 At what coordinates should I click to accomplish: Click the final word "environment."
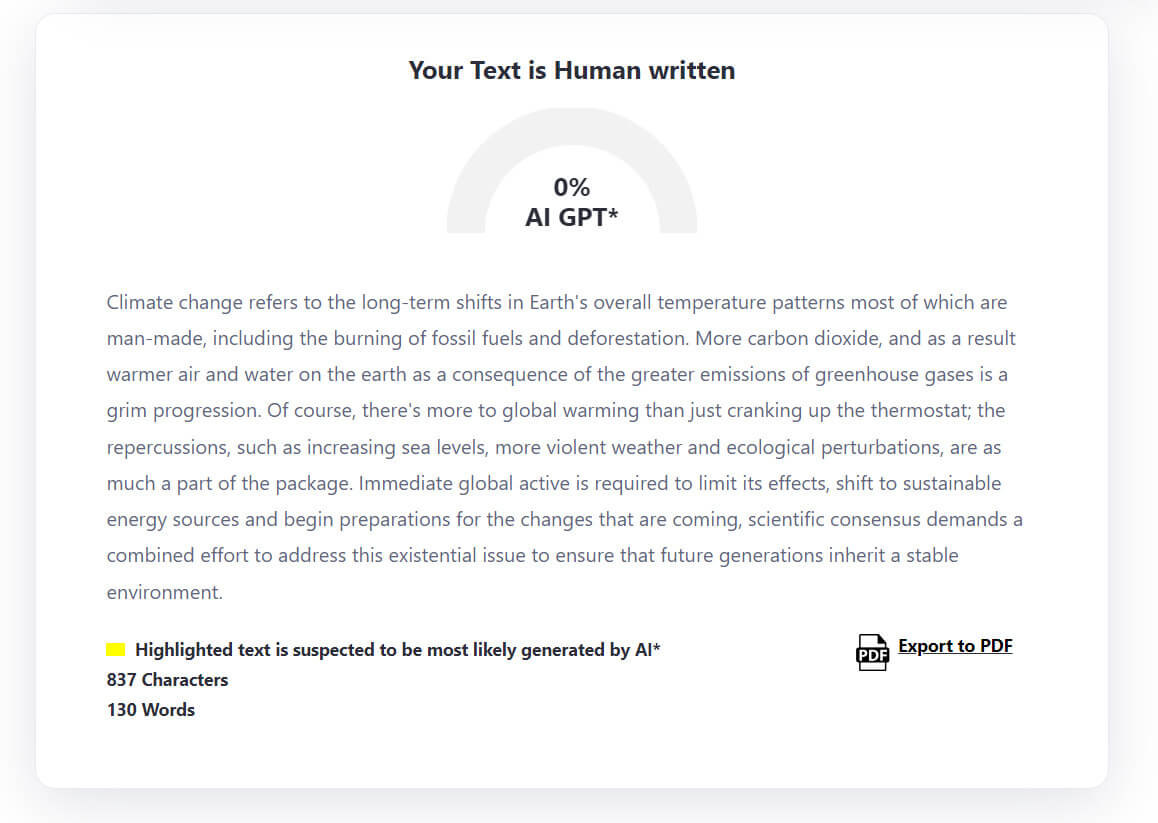pos(164,592)
